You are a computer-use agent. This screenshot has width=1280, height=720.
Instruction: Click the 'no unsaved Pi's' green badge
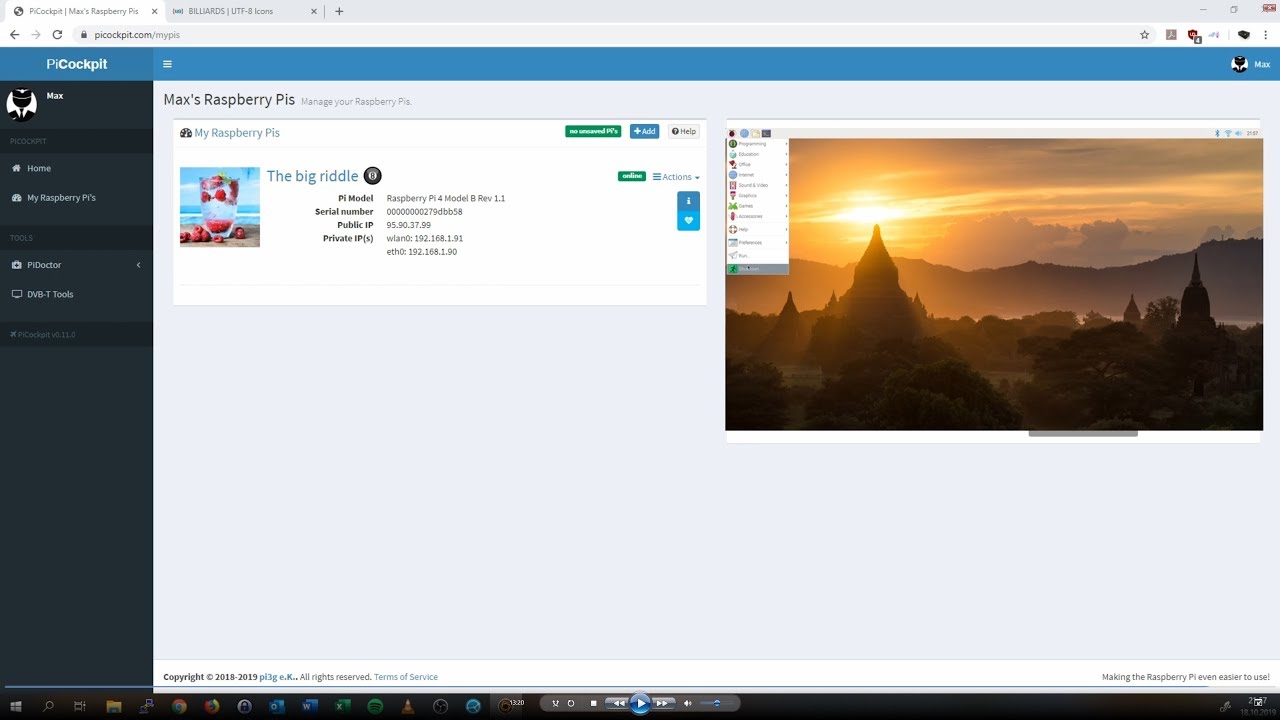(x=593, y=131)
